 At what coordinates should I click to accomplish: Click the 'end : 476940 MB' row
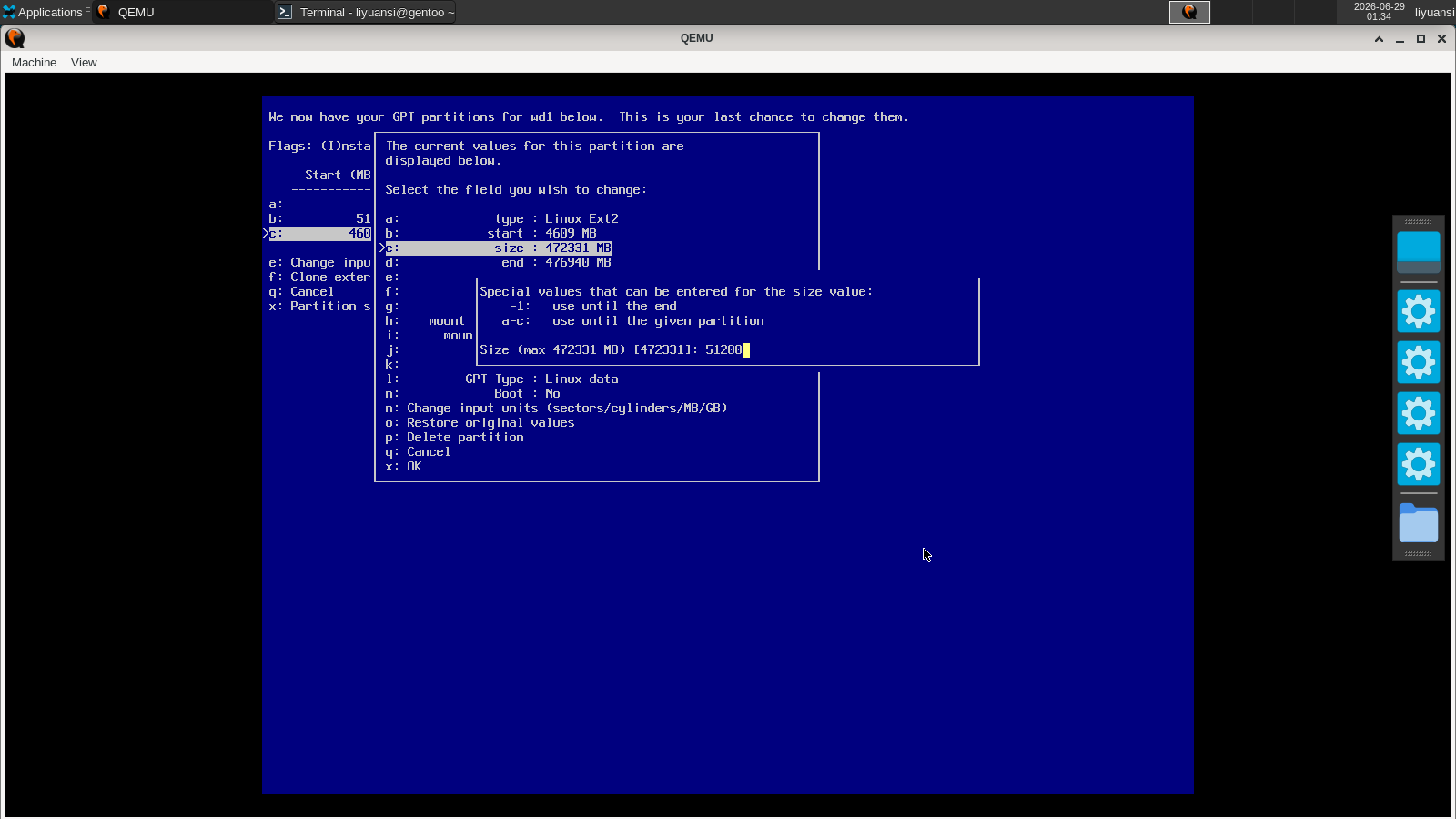[x=498, y=262]
